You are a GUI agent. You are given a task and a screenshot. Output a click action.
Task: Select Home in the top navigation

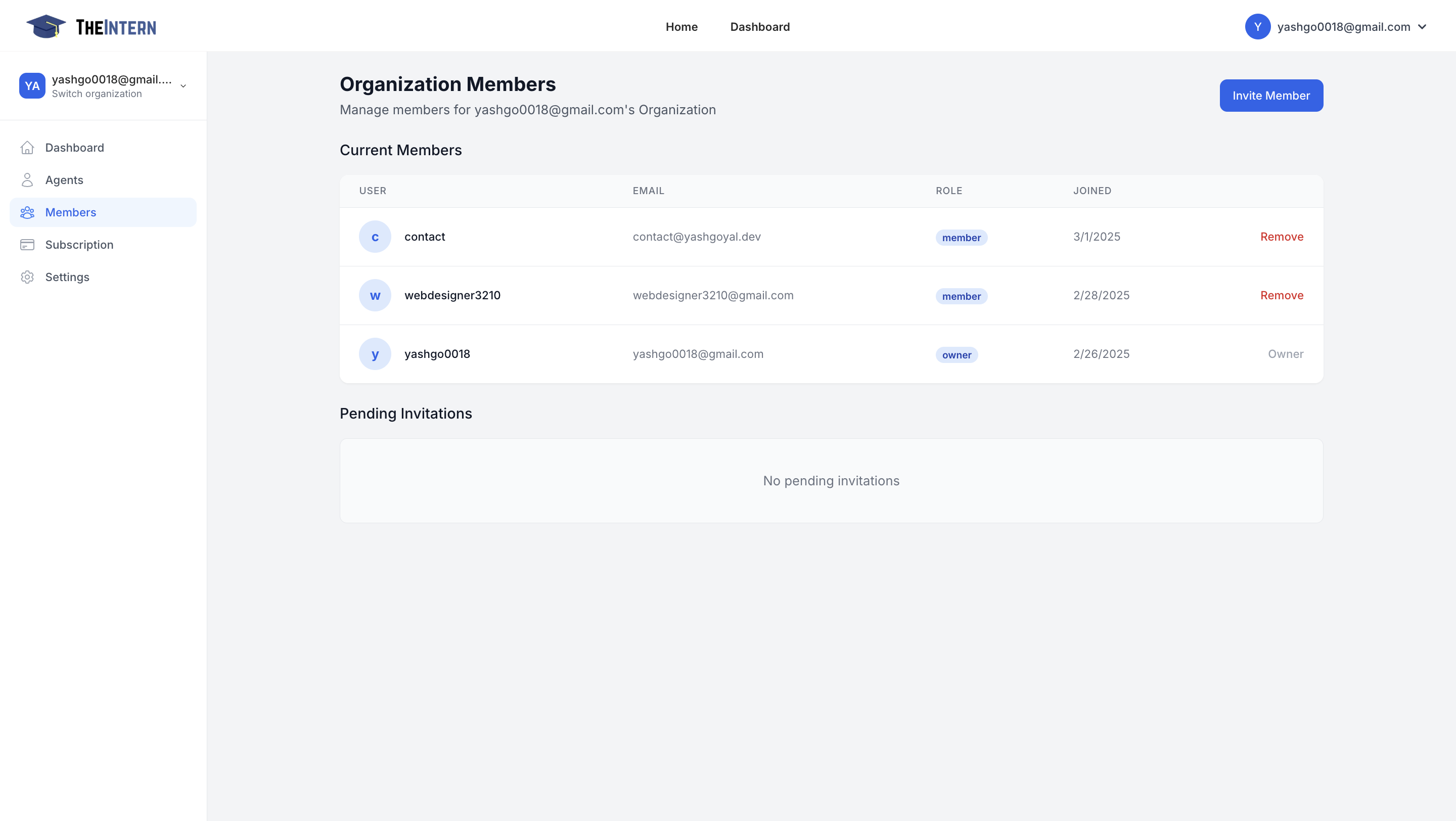tap(681, 27)
